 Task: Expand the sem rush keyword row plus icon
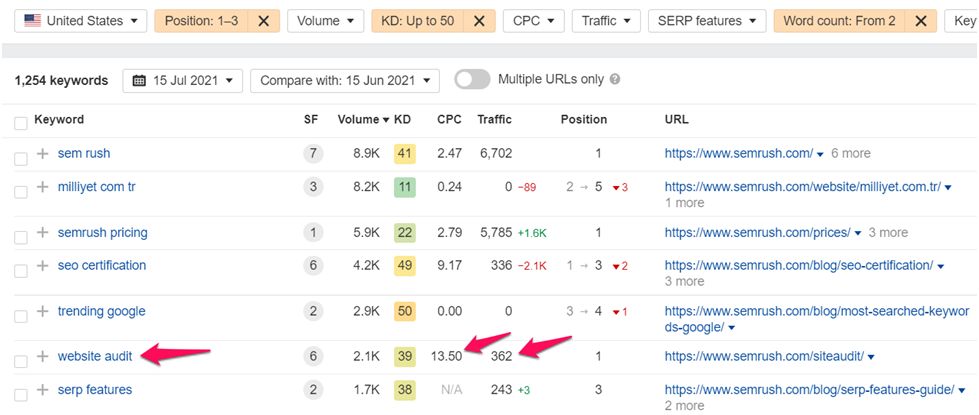[42, 154]
